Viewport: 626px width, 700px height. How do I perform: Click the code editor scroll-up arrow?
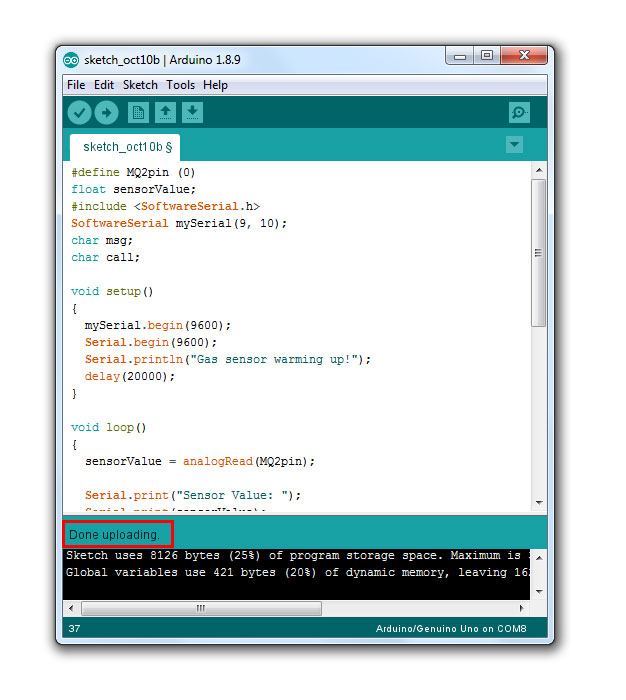pyautogui.click(x=539, y=170)
